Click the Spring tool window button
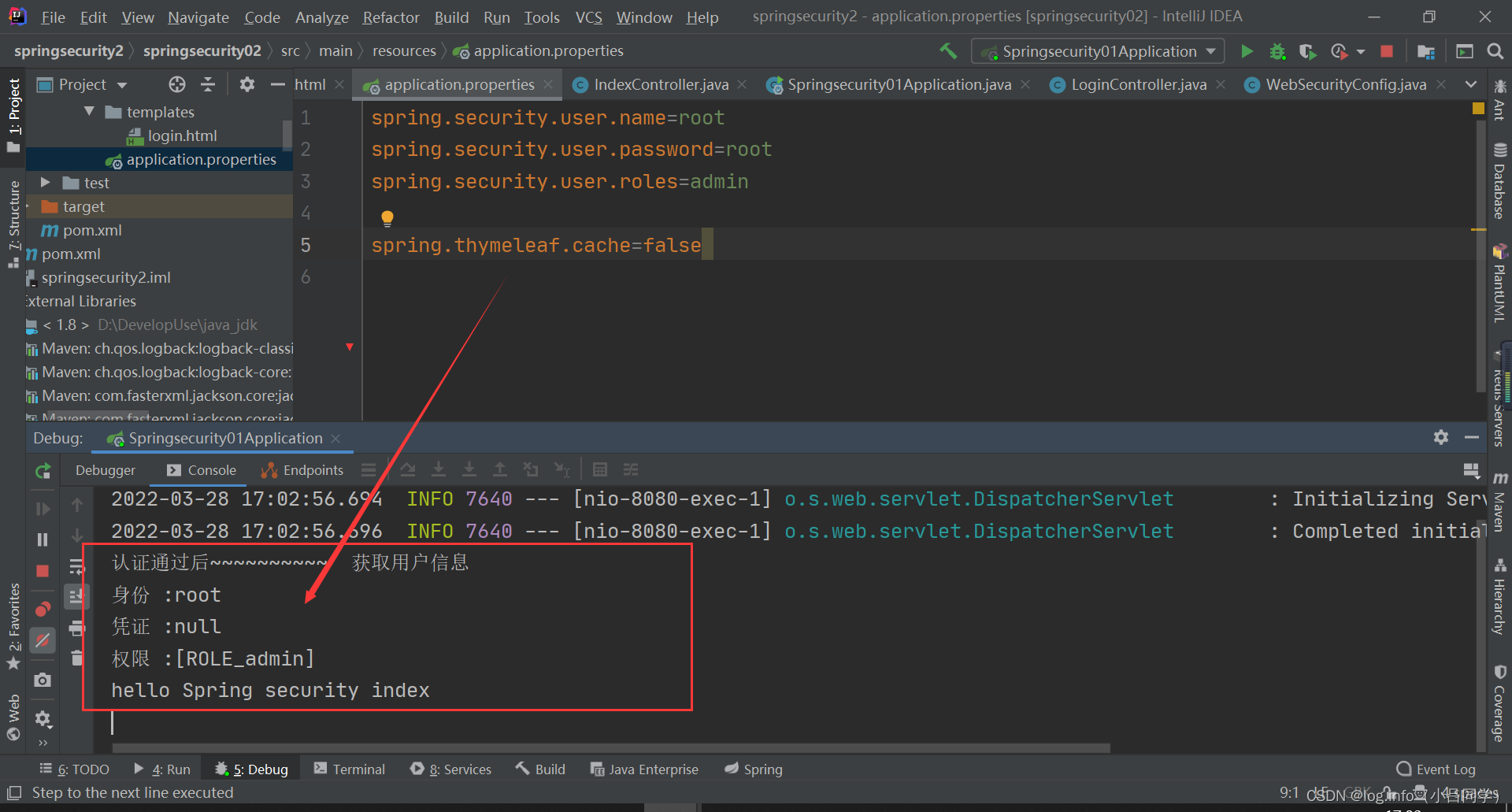The width and height of the screenshot is (1512, 812). pyautogui.click(x=754, y=769)
